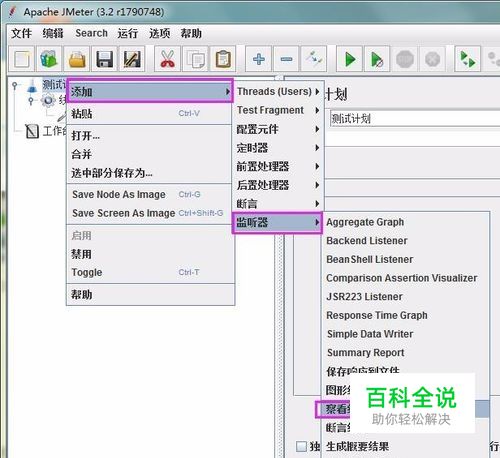The height and width of the screenshot is (458, 500).
Task: Expand the 监听器 submenu
Action: (277, 222)
